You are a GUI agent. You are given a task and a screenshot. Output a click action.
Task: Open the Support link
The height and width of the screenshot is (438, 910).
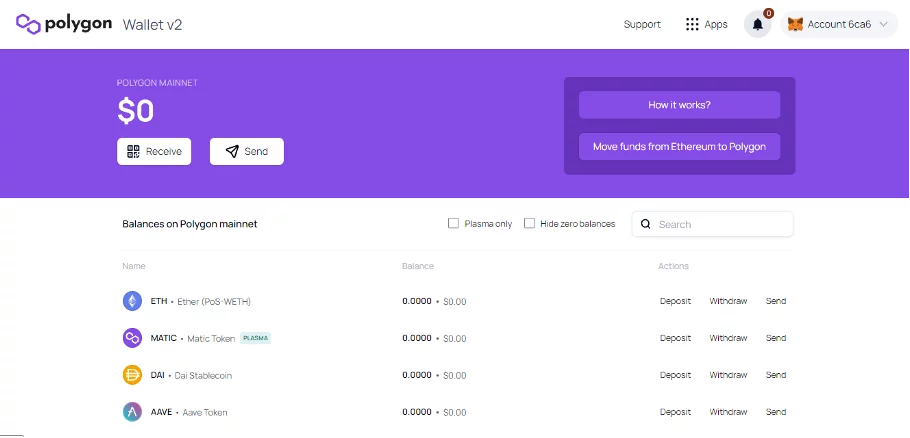642,24
